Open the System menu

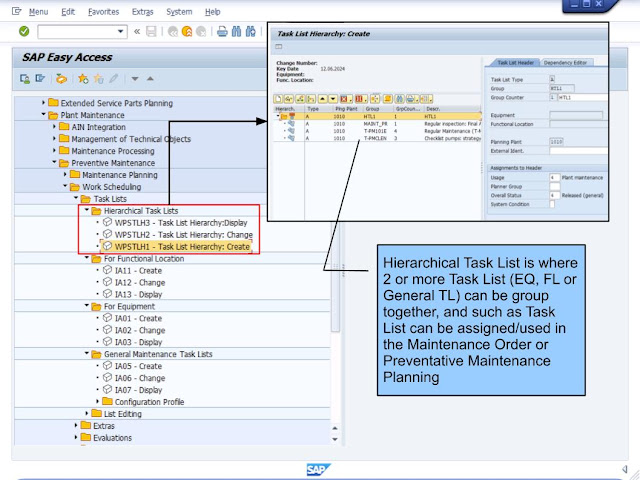point(179,12)
